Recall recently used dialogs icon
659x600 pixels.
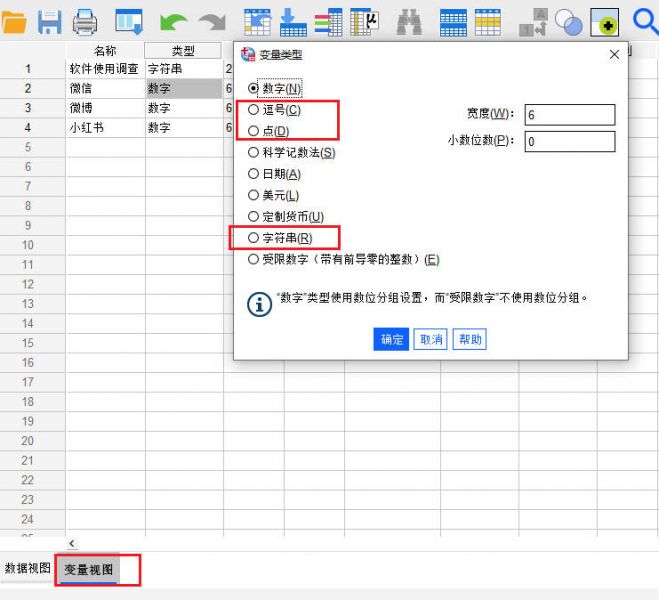[x=129, y=22]
